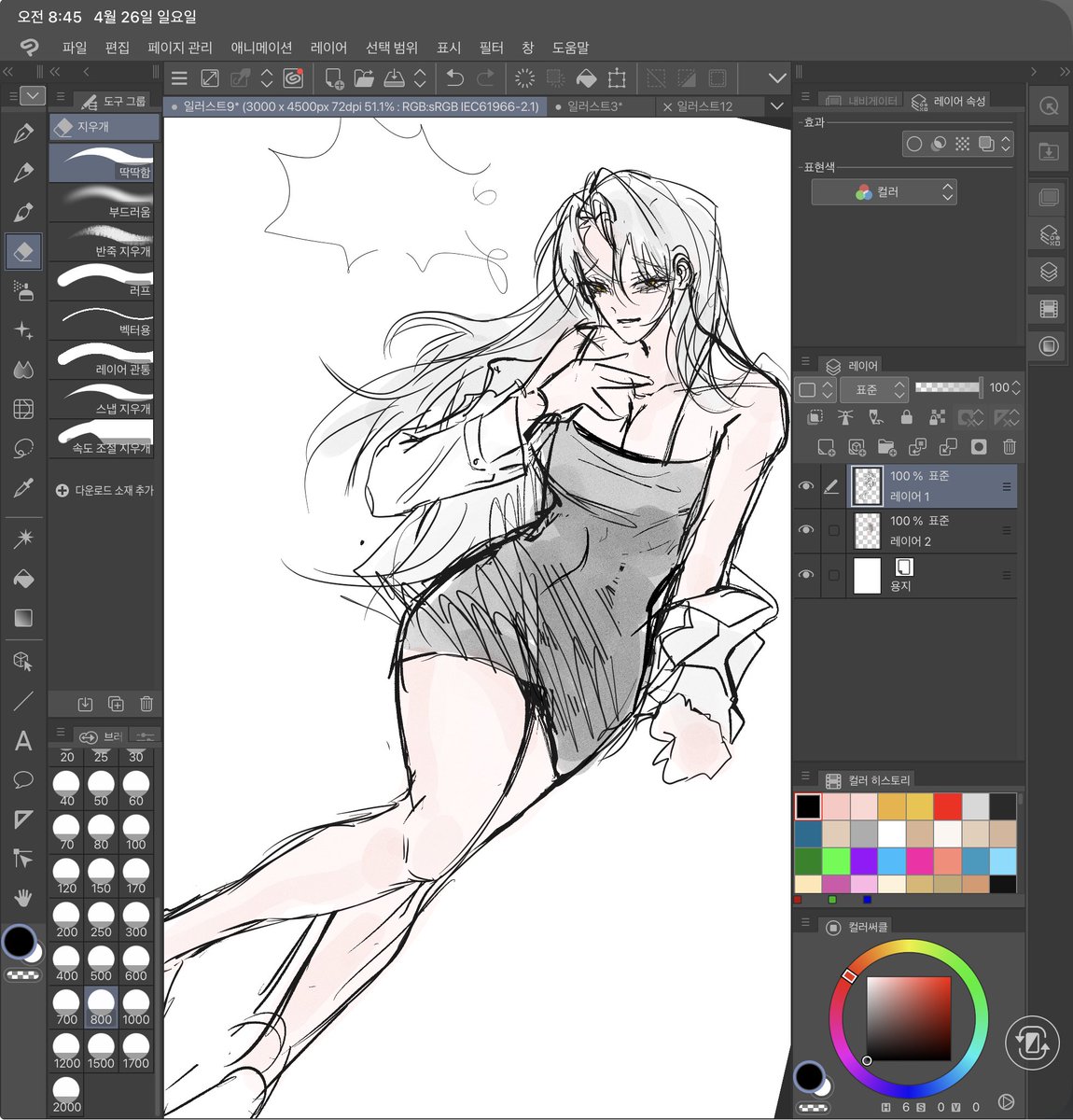Select the Fill bucket tool

point(23,580)
